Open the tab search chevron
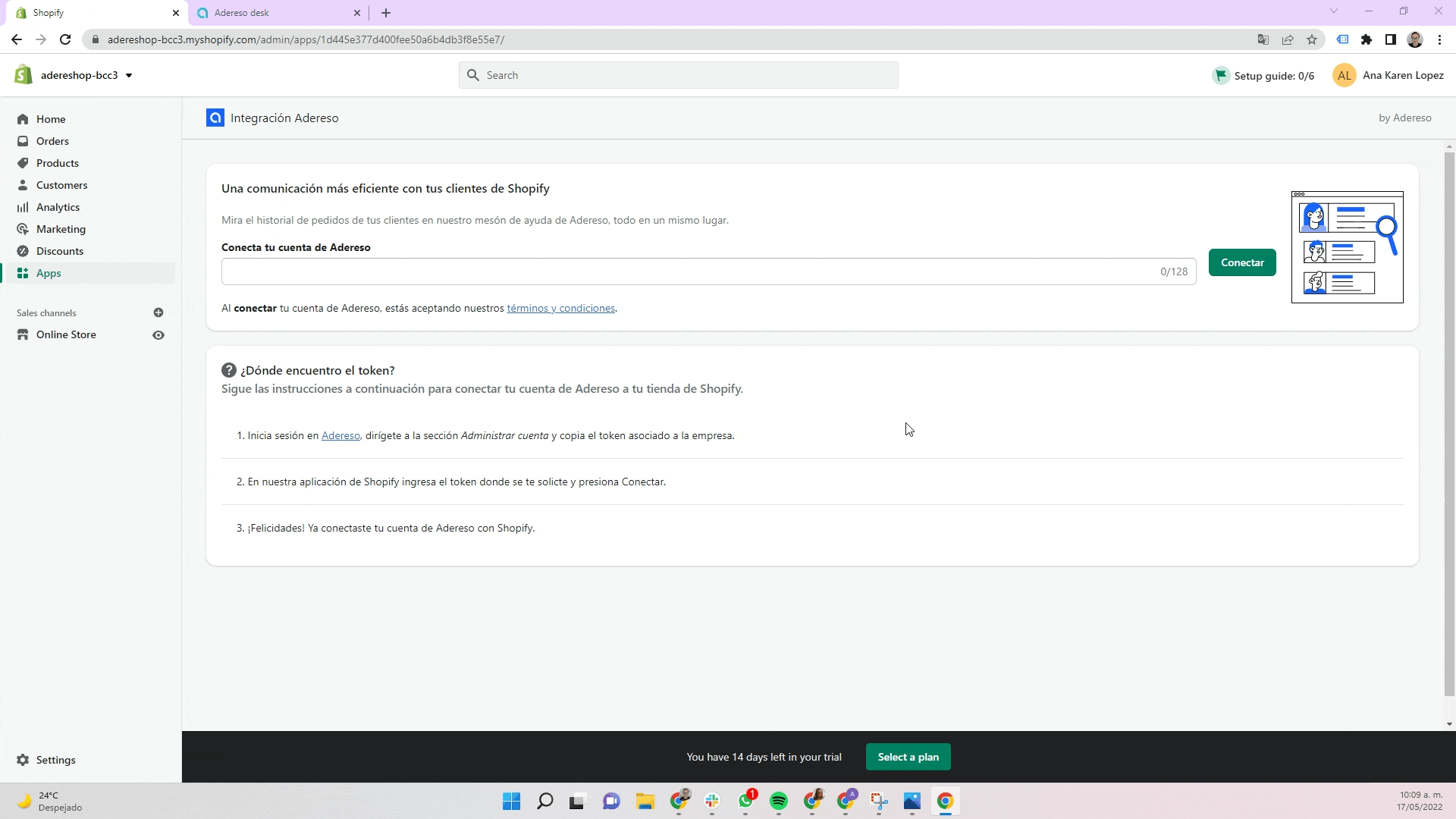 (1334, 11)
